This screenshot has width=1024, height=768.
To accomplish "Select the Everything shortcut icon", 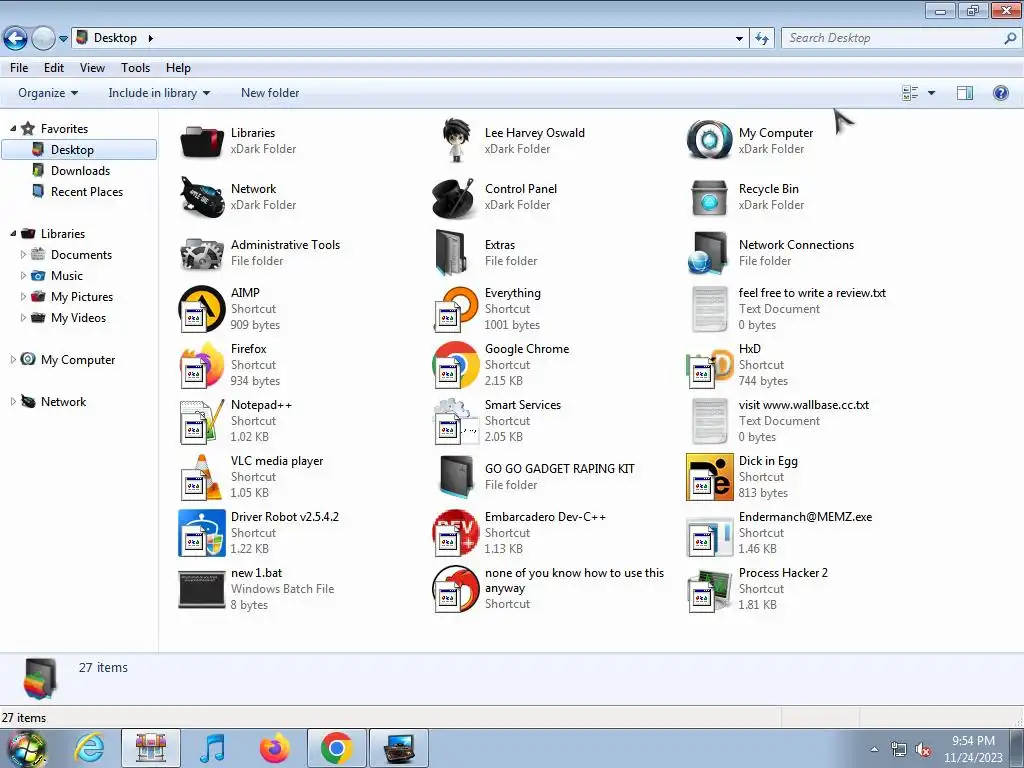I will [456, 309].
